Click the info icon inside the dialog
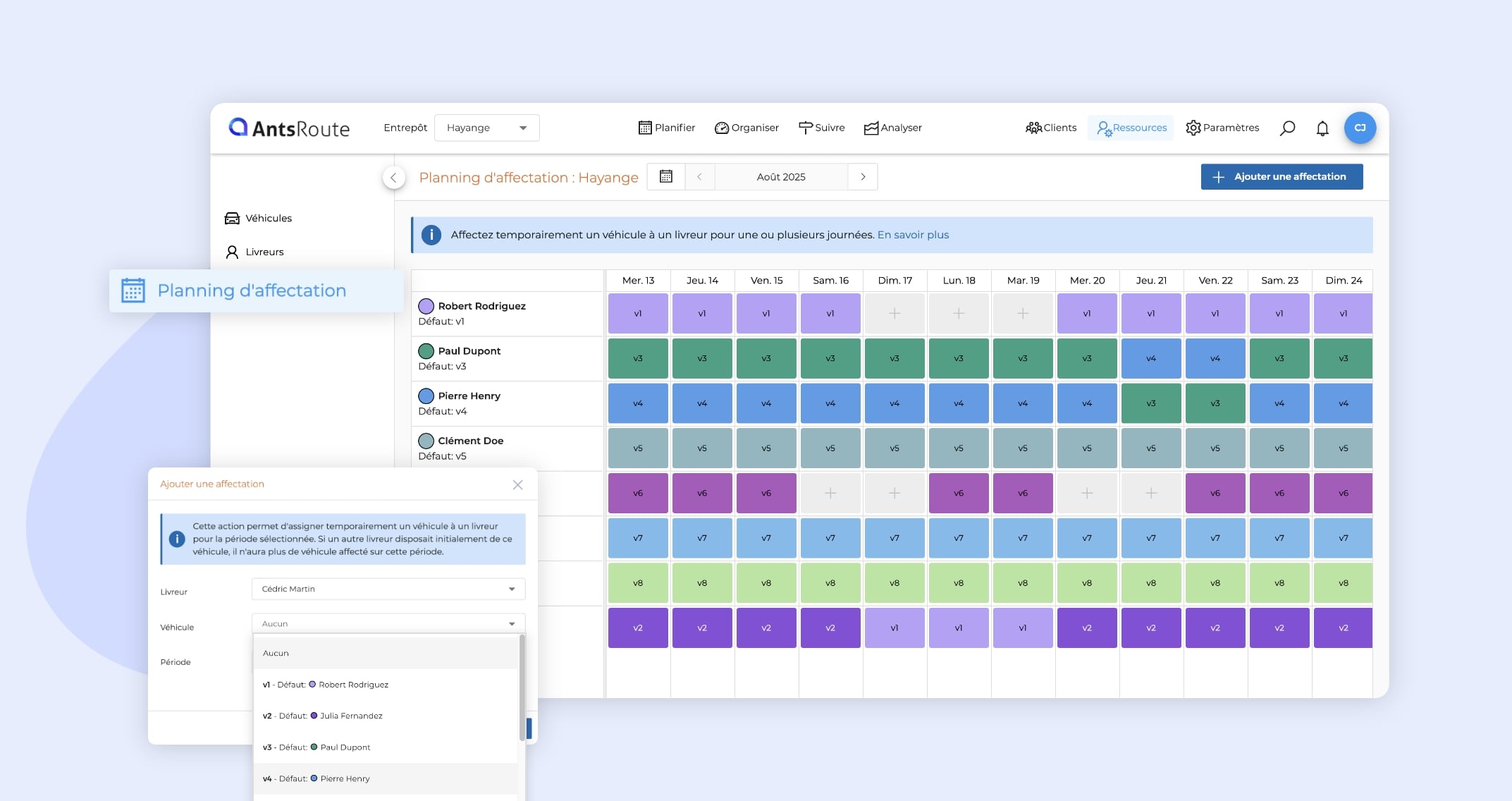The width and height of the screenshot is (1512, 801). pyautogui.click(x=177, y=539)
